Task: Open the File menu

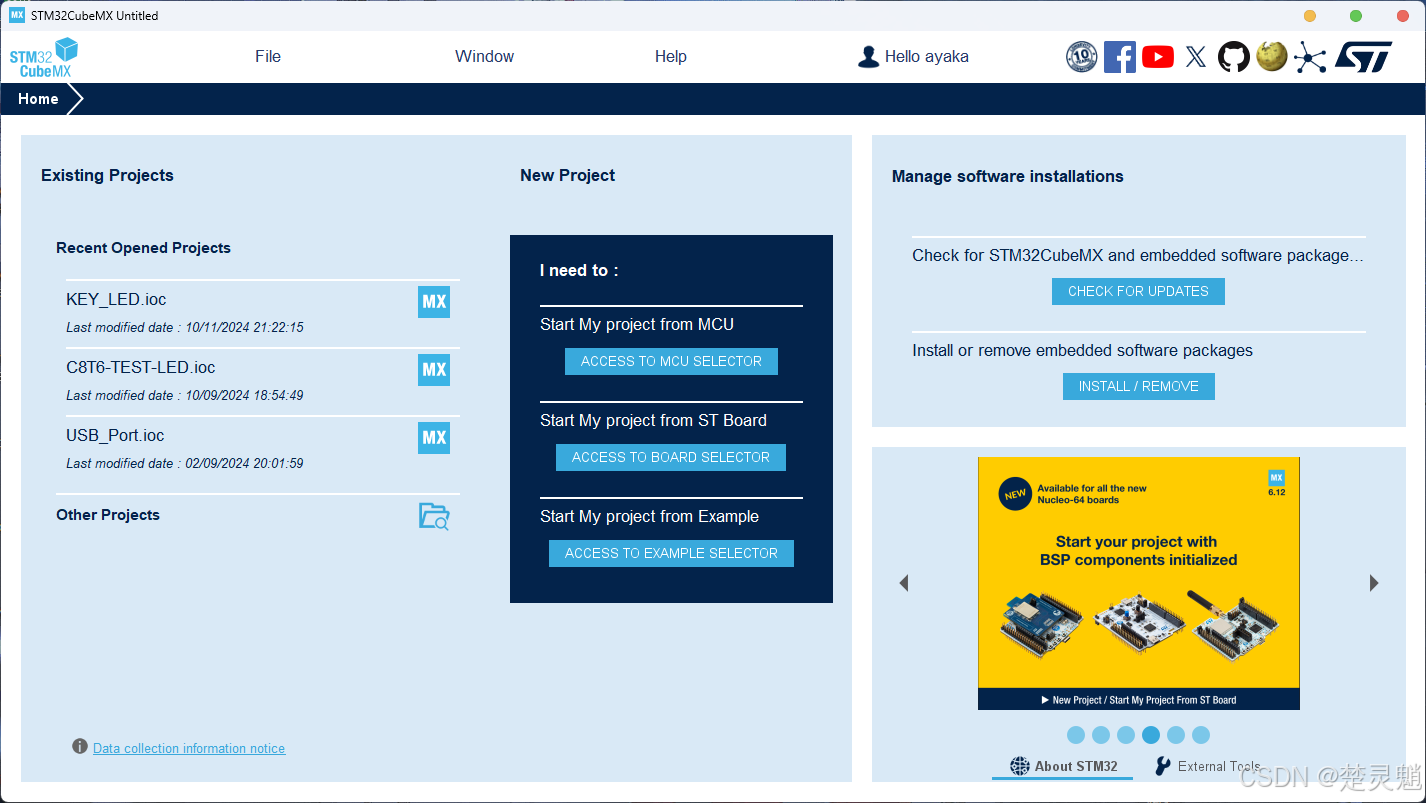Action: (x=268, y=57)
